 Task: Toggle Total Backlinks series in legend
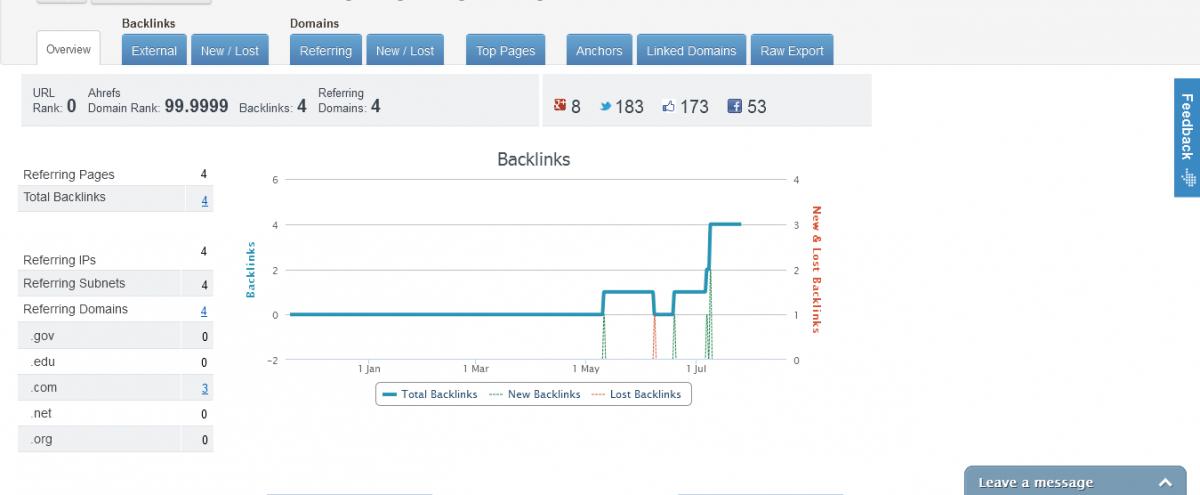(x=431, y=394)
